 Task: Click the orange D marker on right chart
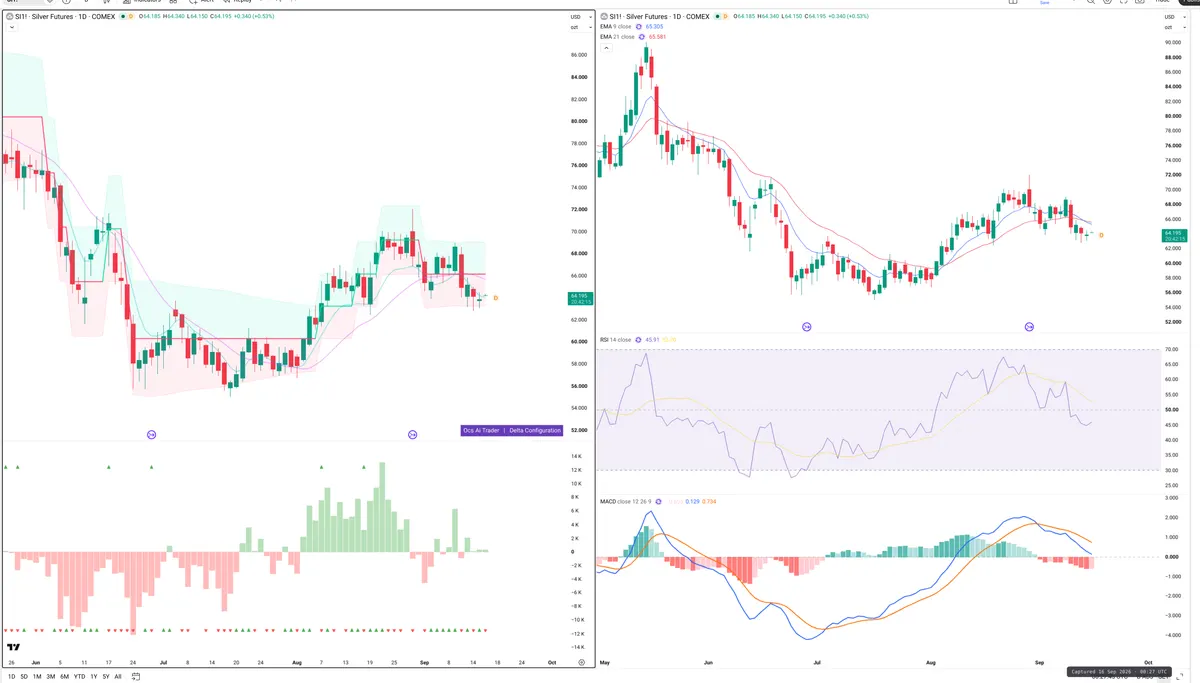(1101, 234)
